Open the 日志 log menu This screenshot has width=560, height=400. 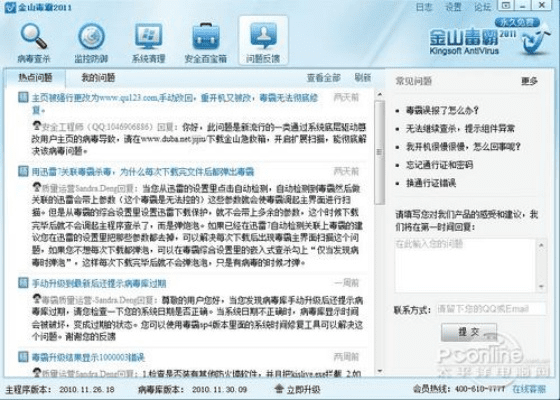point(424,7)
